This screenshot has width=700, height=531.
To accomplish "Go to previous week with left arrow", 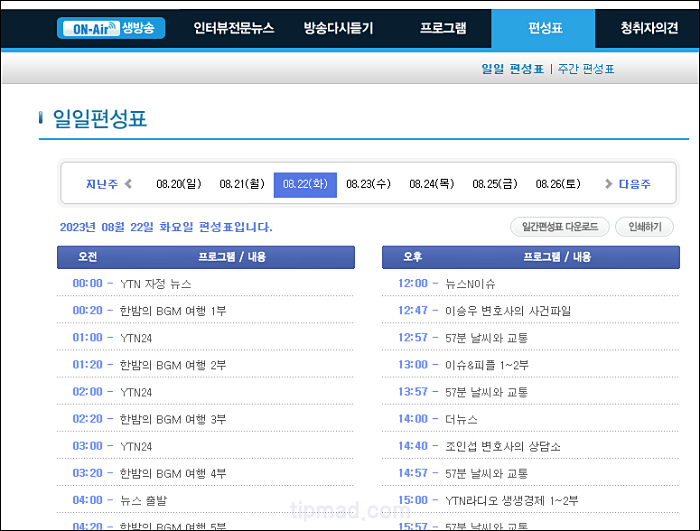I will pos(129,184).
